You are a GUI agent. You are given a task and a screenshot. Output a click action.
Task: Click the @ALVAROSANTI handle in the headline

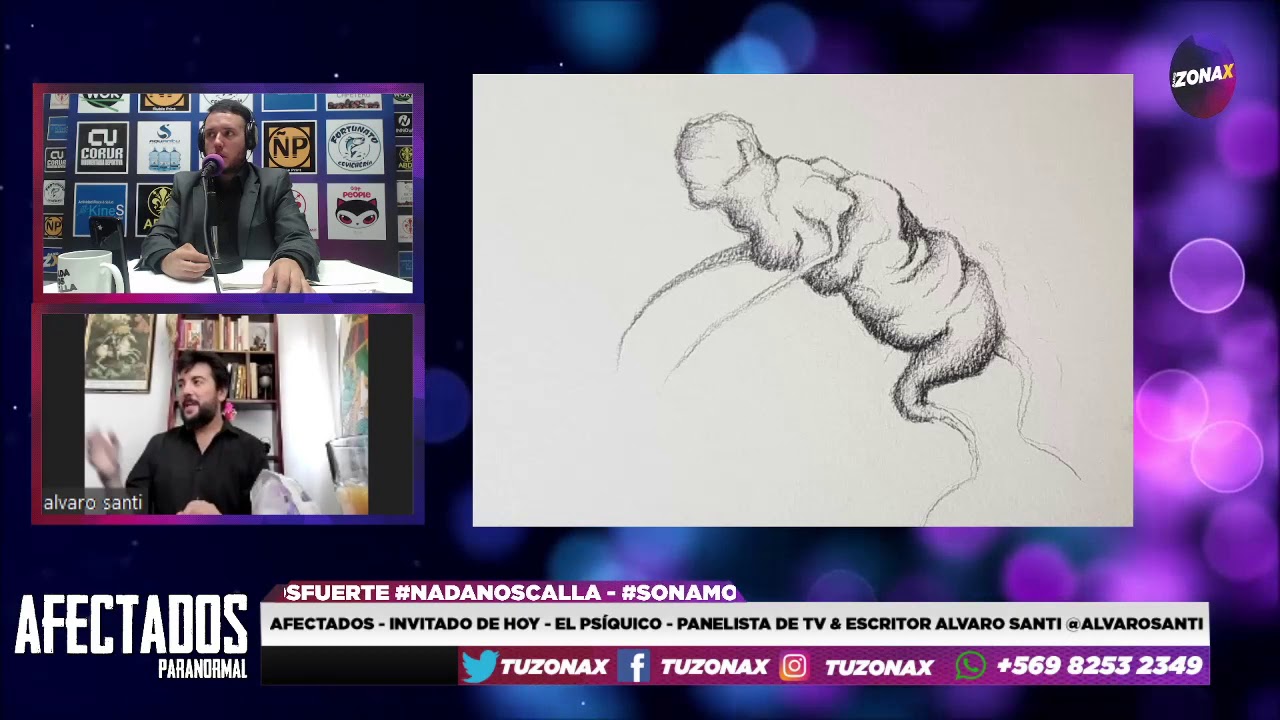(1134, 624)
